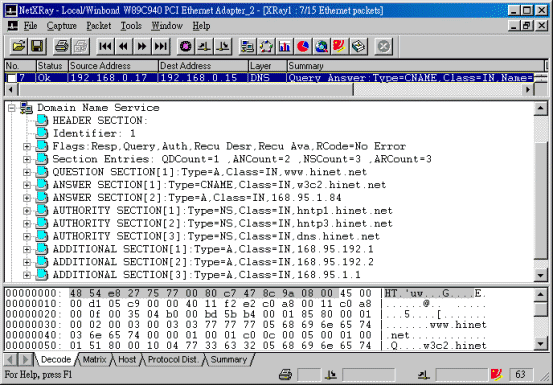Click the packet list horizontal scrollbar thumb
Viewport: 553px width, 385px height.
click(x=186, y=90)
